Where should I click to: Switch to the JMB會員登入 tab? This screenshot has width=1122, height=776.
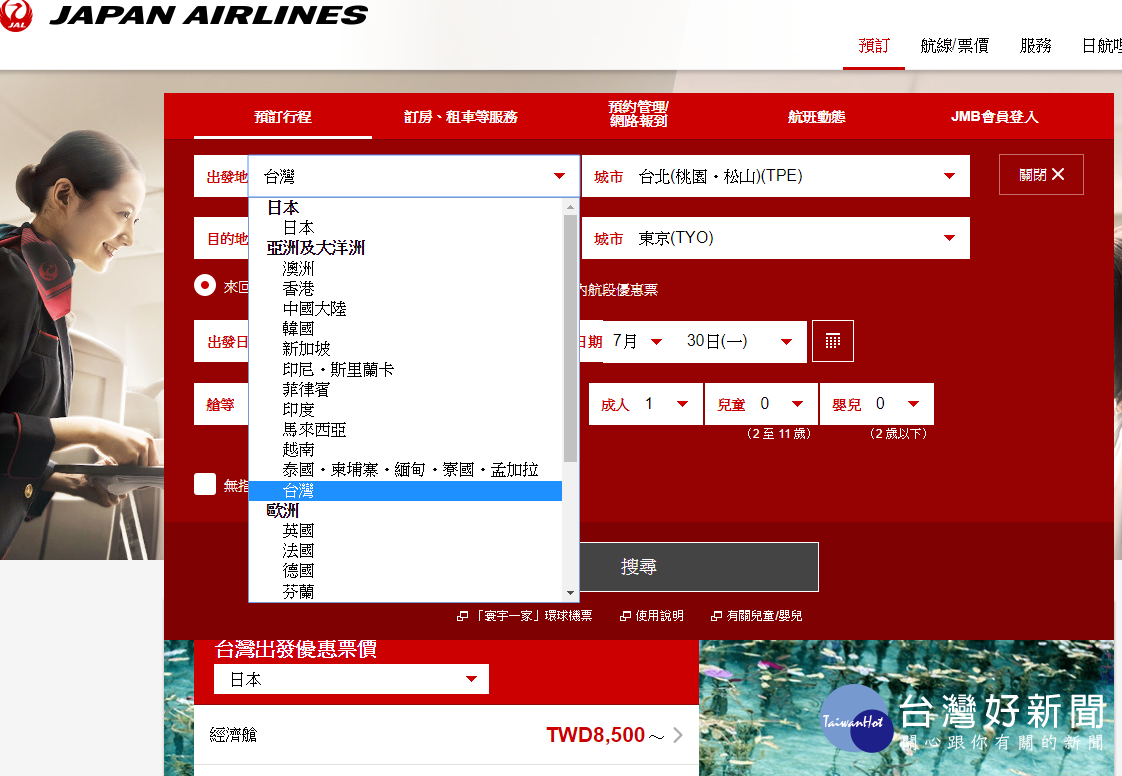click(x=994, y=117)
